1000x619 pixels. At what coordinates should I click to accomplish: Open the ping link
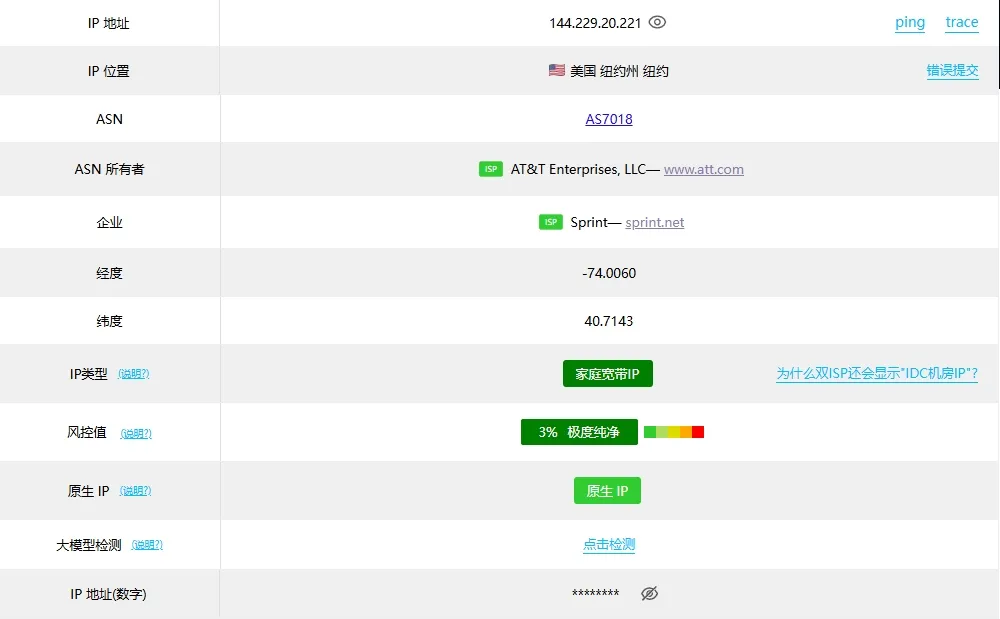point(909,23)
